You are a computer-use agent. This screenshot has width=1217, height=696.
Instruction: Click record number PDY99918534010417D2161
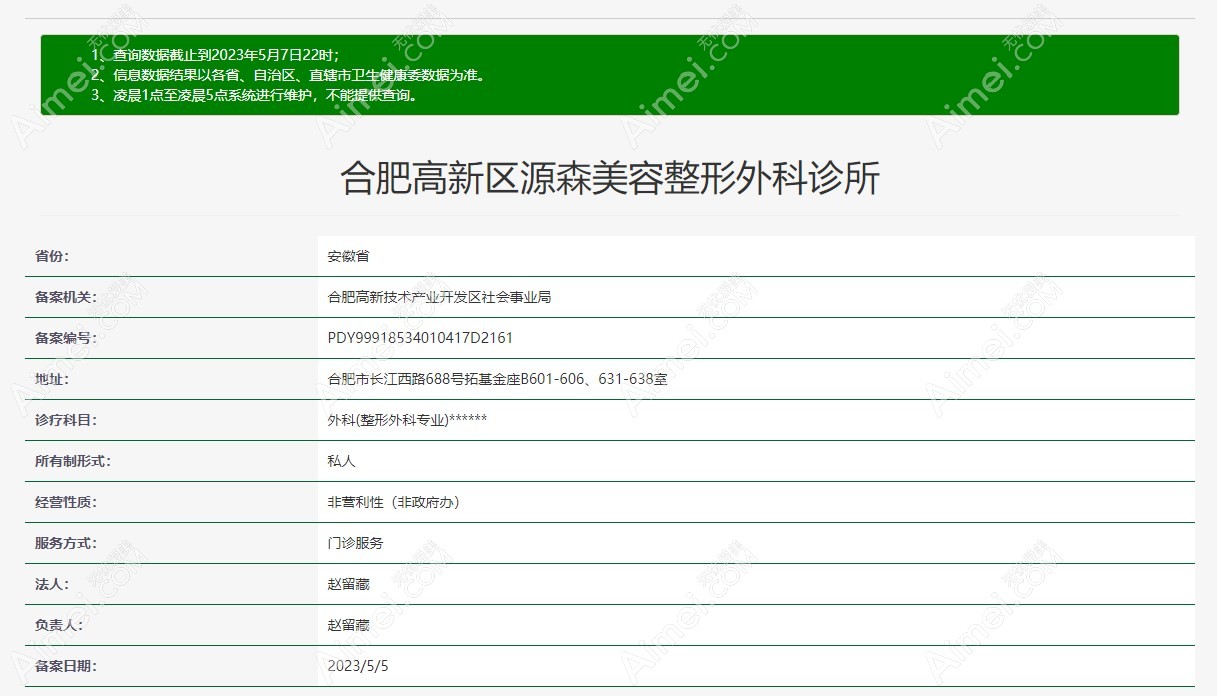coord(420,338)
